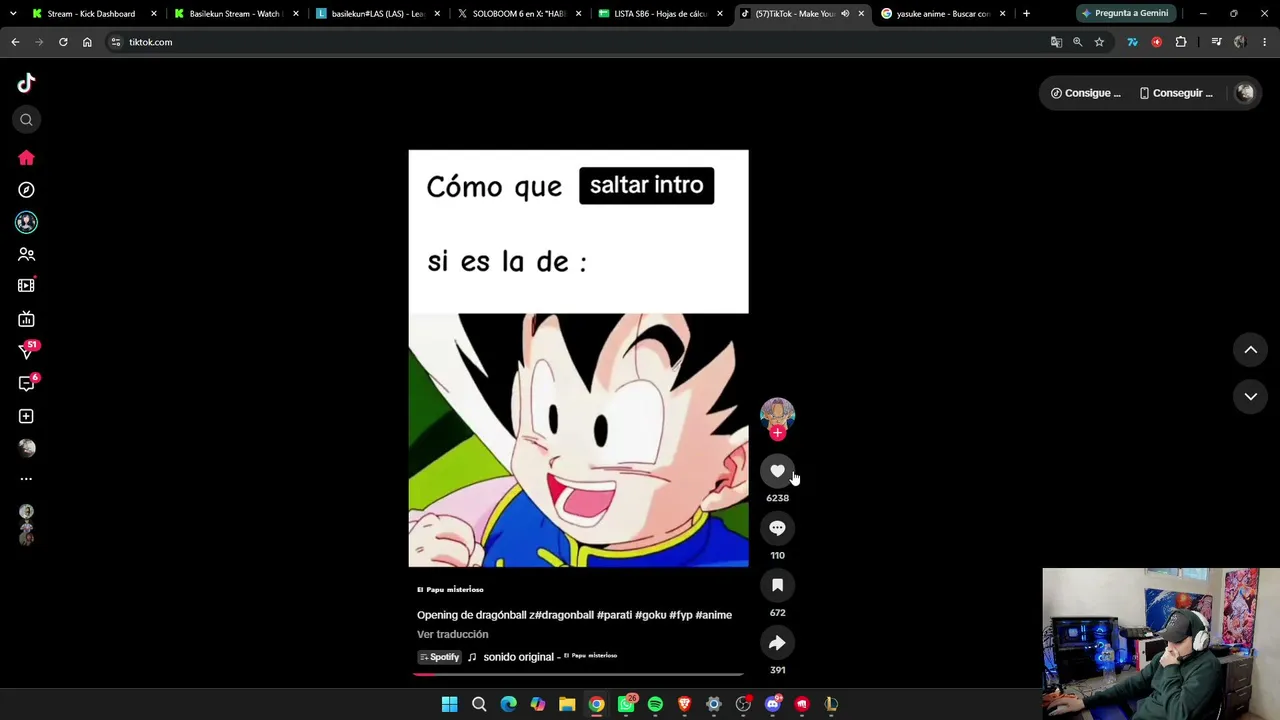Screen dimensions: 1280x720
Task: Open the Activity inbox icon with 6 badge
Action: pyautogui.click(x=27, y=383)
